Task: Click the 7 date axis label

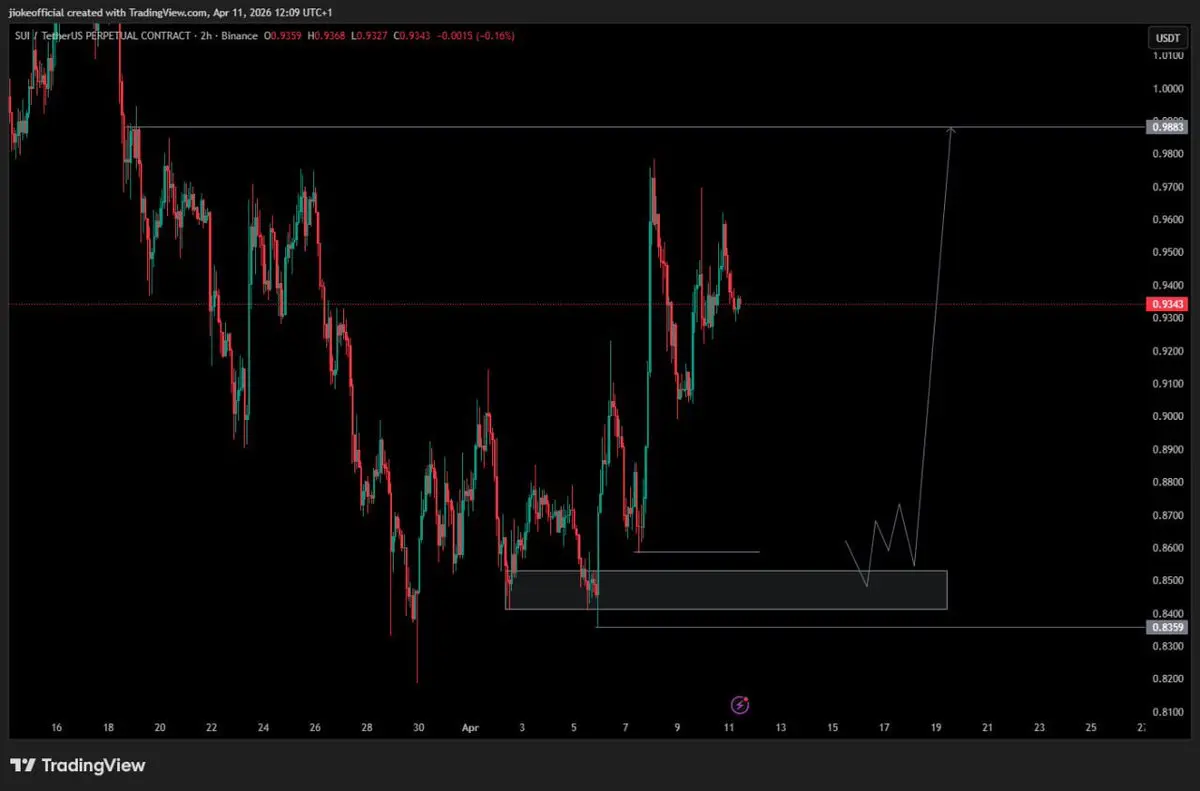Action: coord(626,728)
